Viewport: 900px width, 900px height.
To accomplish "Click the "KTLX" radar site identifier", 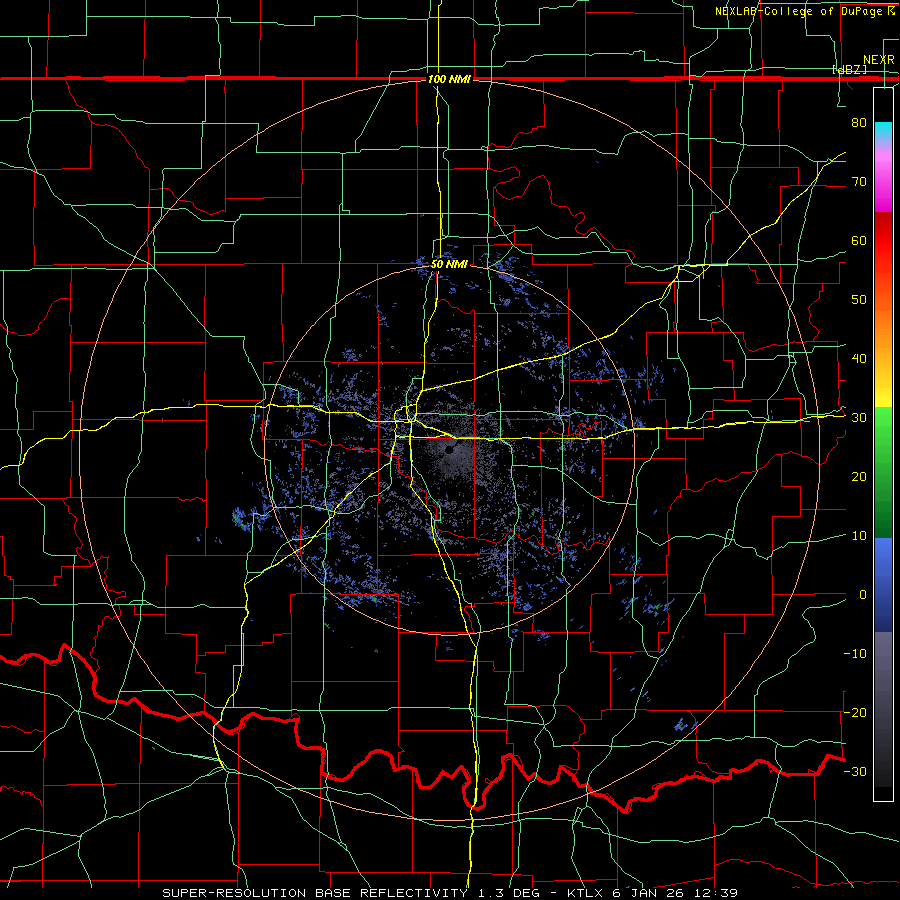I will click(585, 893).
